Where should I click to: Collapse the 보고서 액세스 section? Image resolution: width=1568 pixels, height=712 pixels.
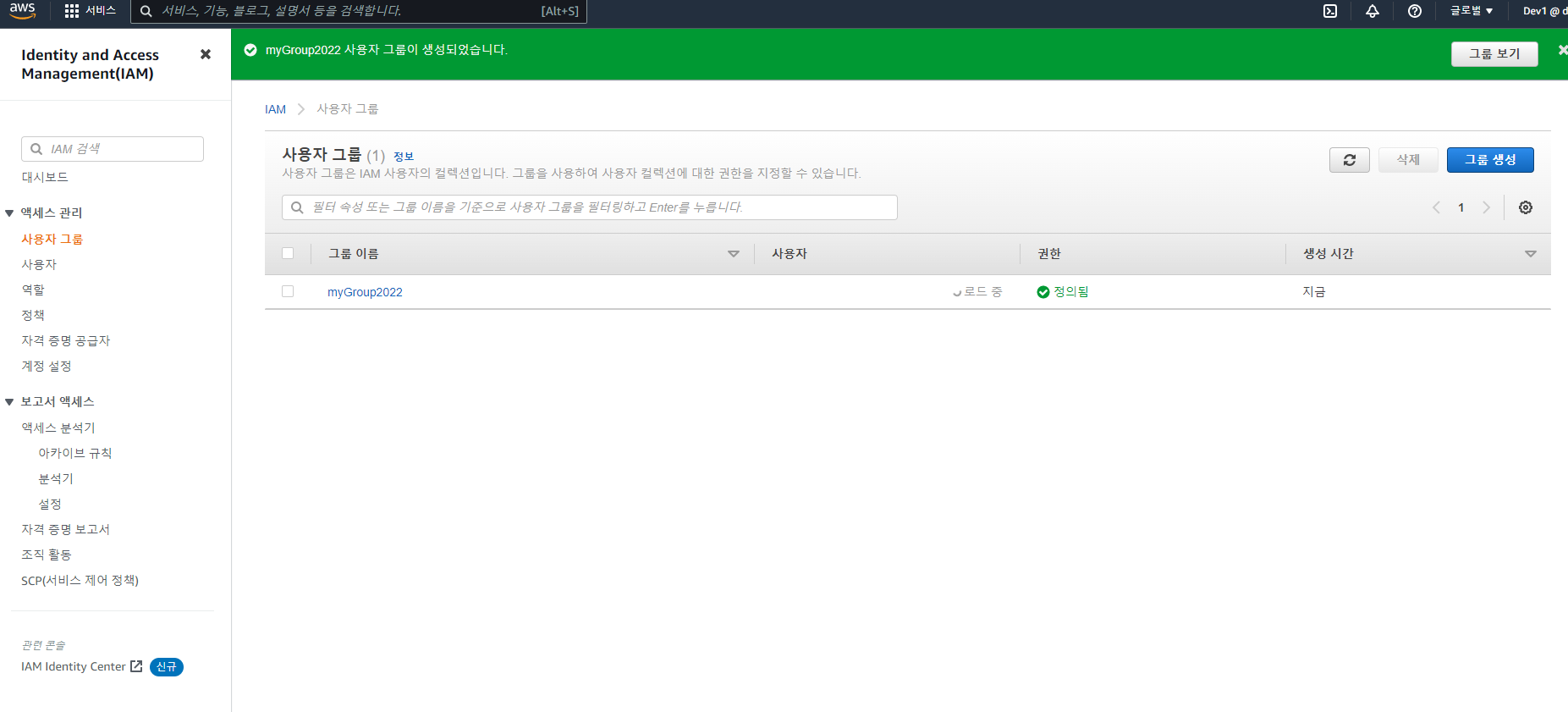click(x=9, y=402)
